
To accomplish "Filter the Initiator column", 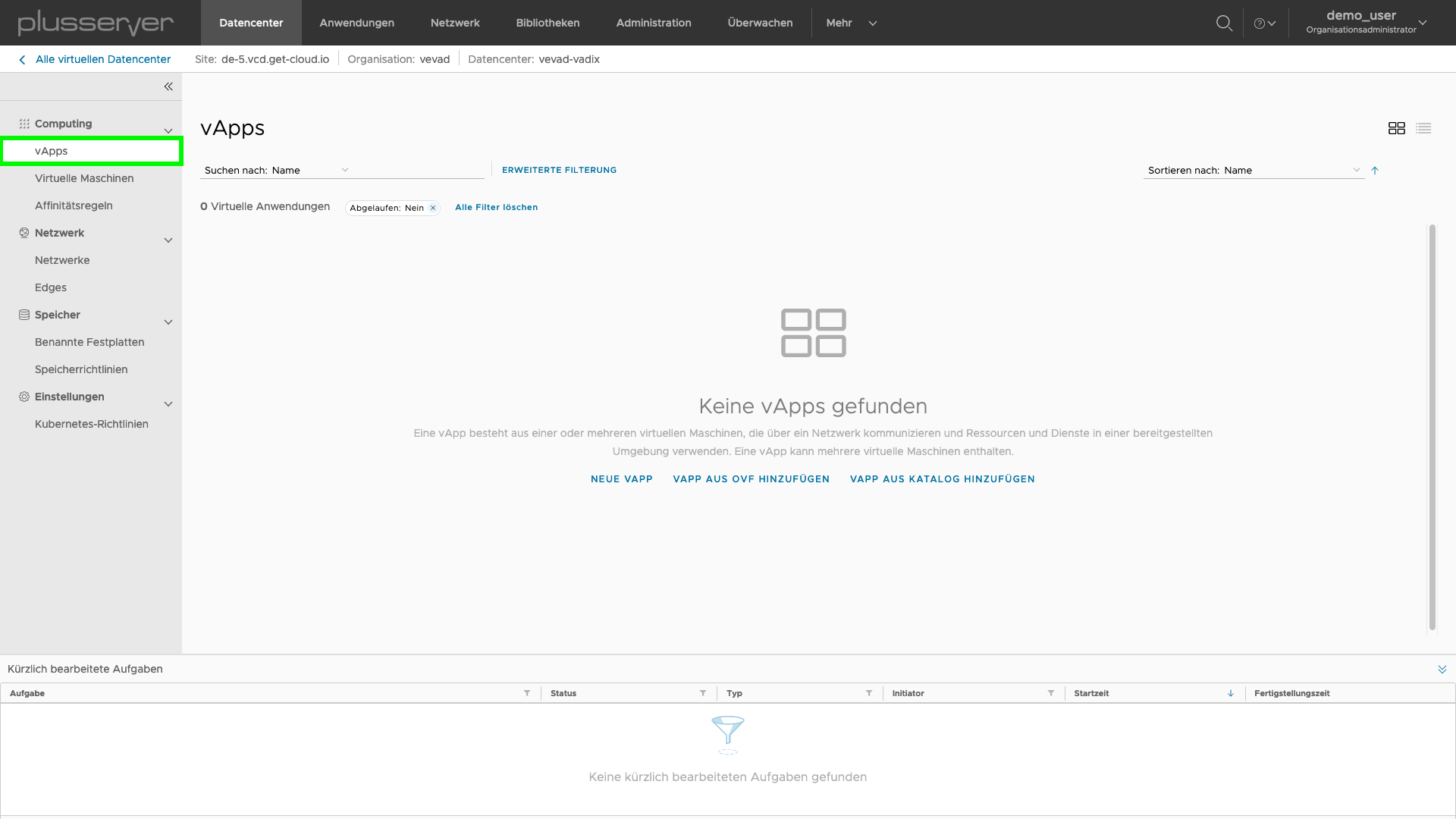I will 1051,693.
